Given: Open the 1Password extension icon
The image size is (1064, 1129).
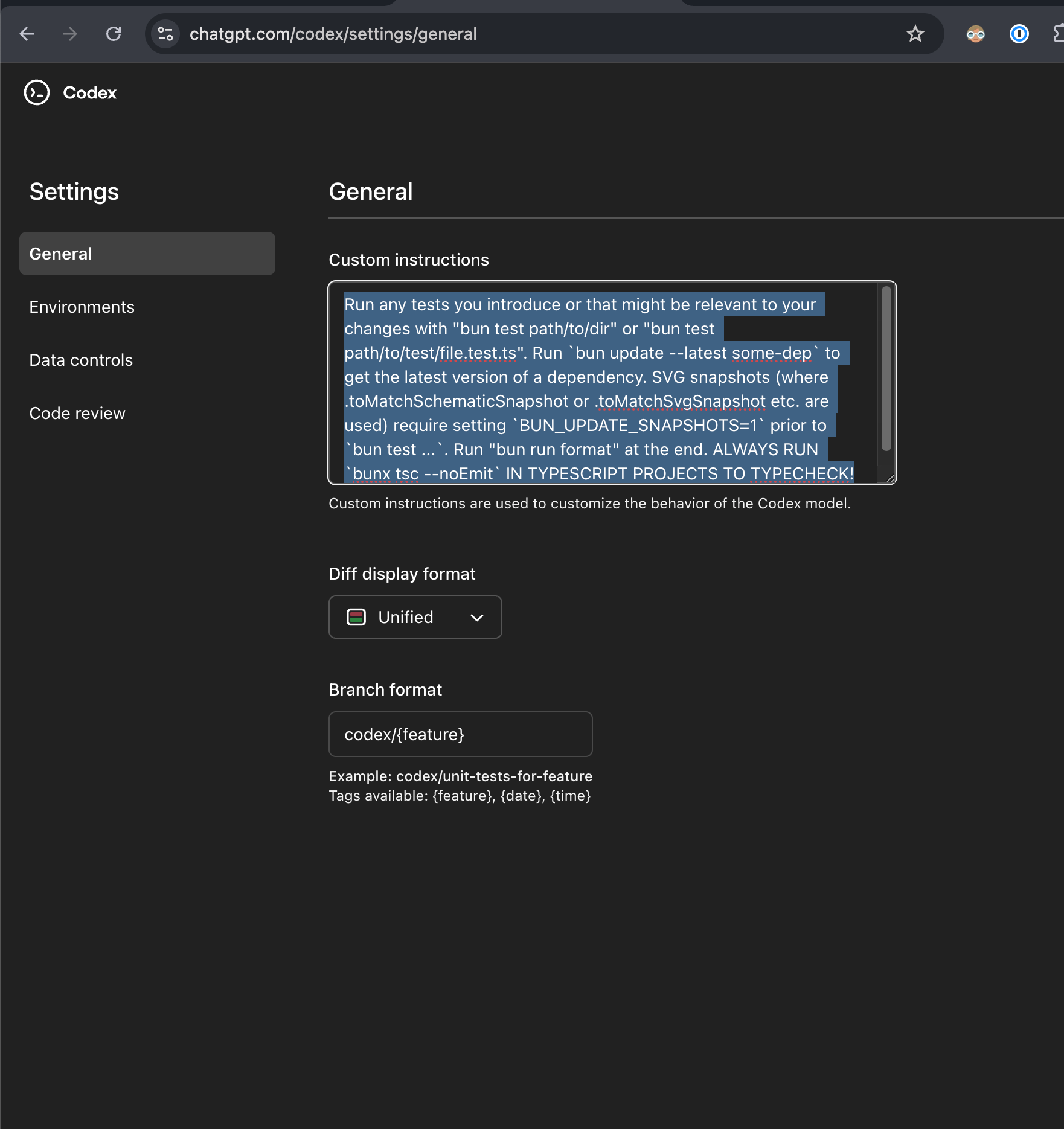Looking at the screenshot, I should coord(1019,34).
